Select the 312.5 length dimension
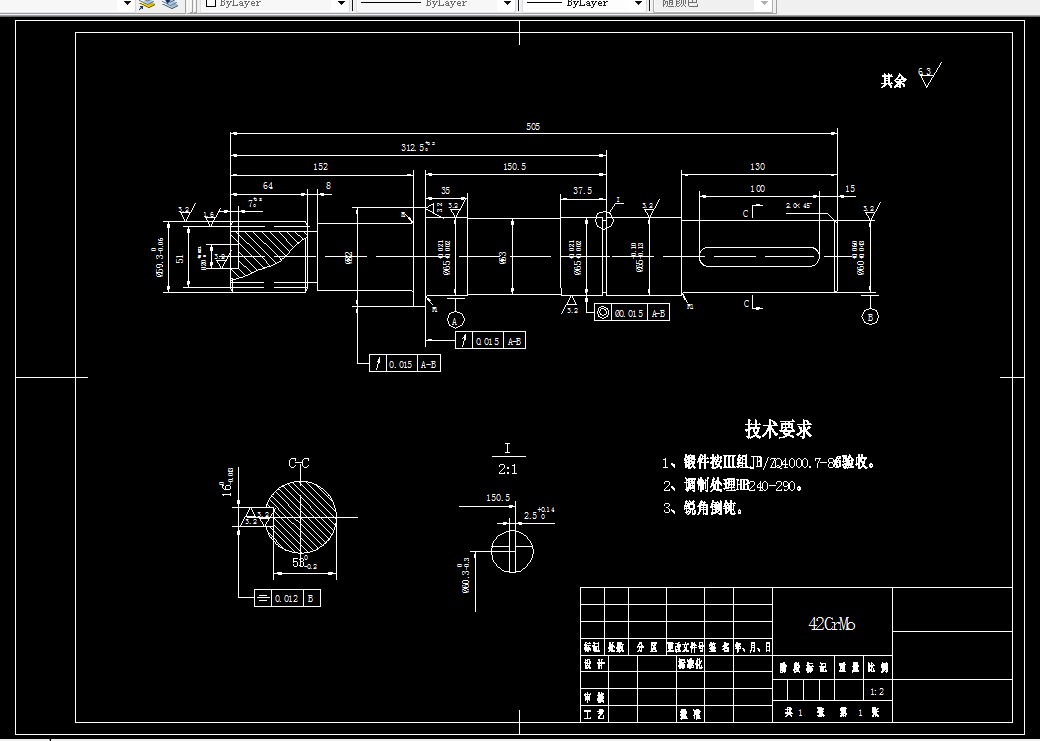The image size is (1040, 741). click(418, 147)
